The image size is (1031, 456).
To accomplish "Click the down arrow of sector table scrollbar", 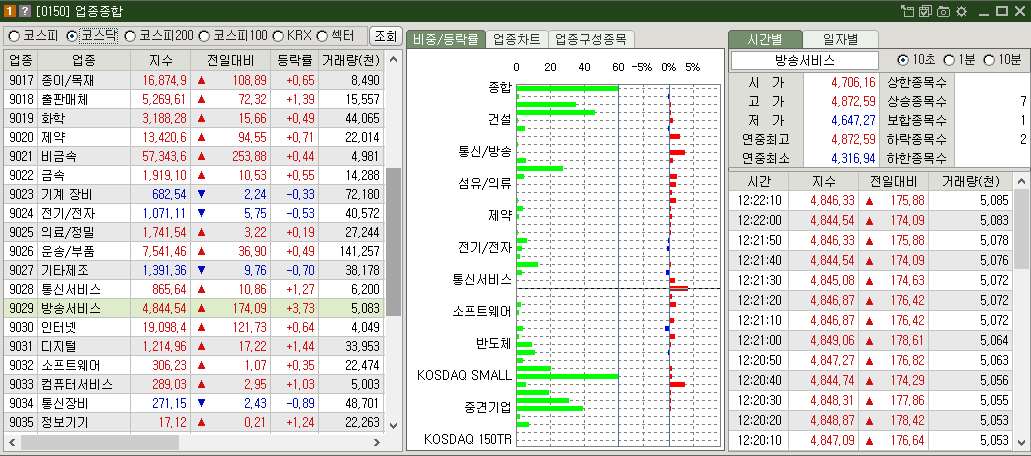I will (x=394, y=425).
